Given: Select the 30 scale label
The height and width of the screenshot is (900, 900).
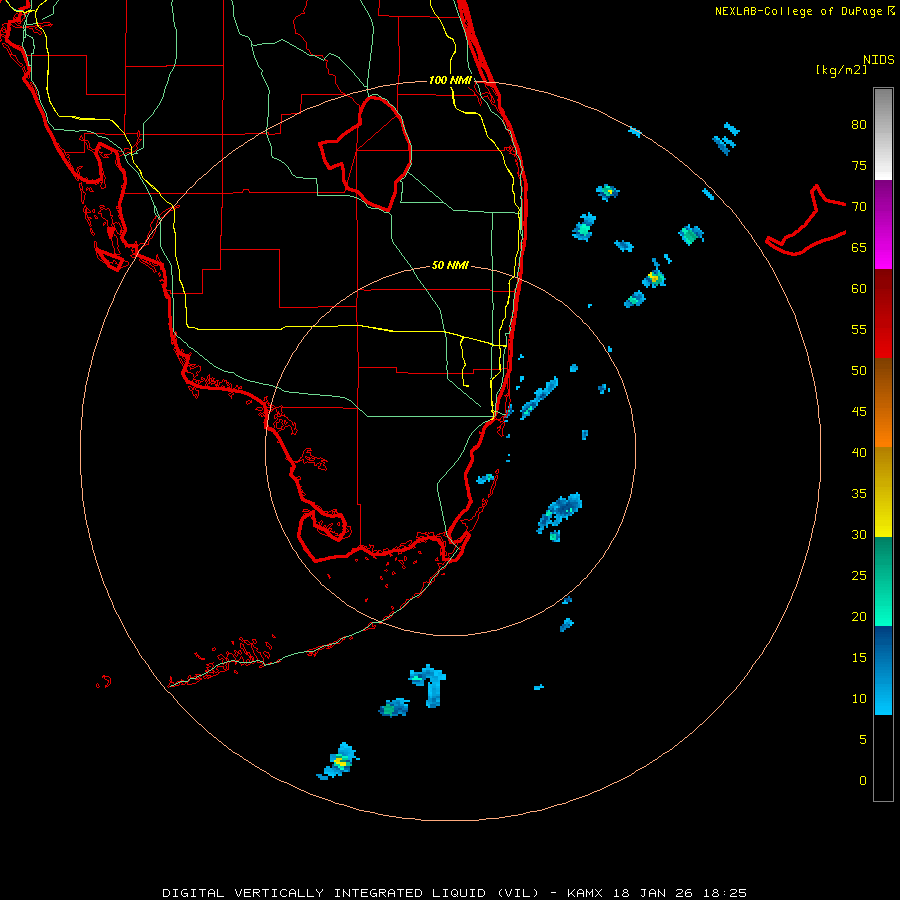Looking at the screenshot, I should [x=859, y=534].
